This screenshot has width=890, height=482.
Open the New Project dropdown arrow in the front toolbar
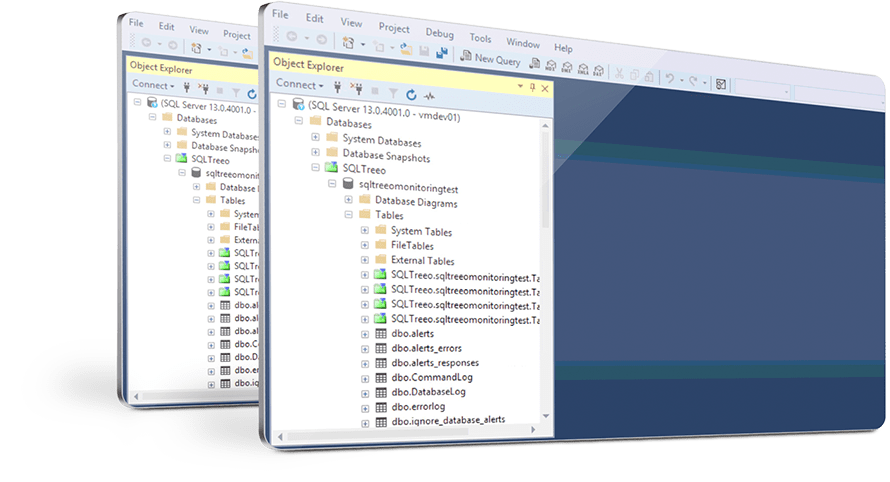[363, 44]
